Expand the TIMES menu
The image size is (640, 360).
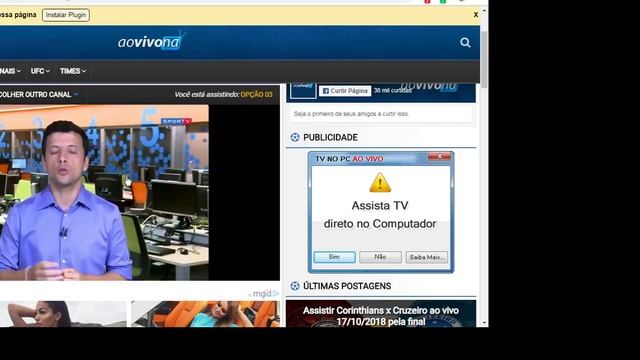tap(73, 71)
